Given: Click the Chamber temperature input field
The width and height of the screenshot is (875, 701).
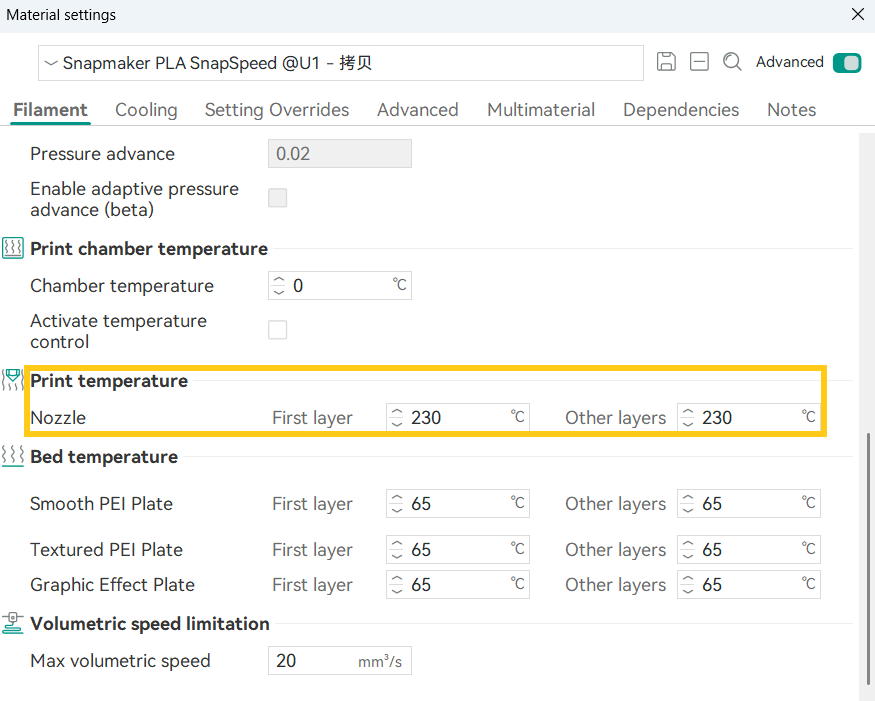Looking at the screenshot, I should click(340, 286).
